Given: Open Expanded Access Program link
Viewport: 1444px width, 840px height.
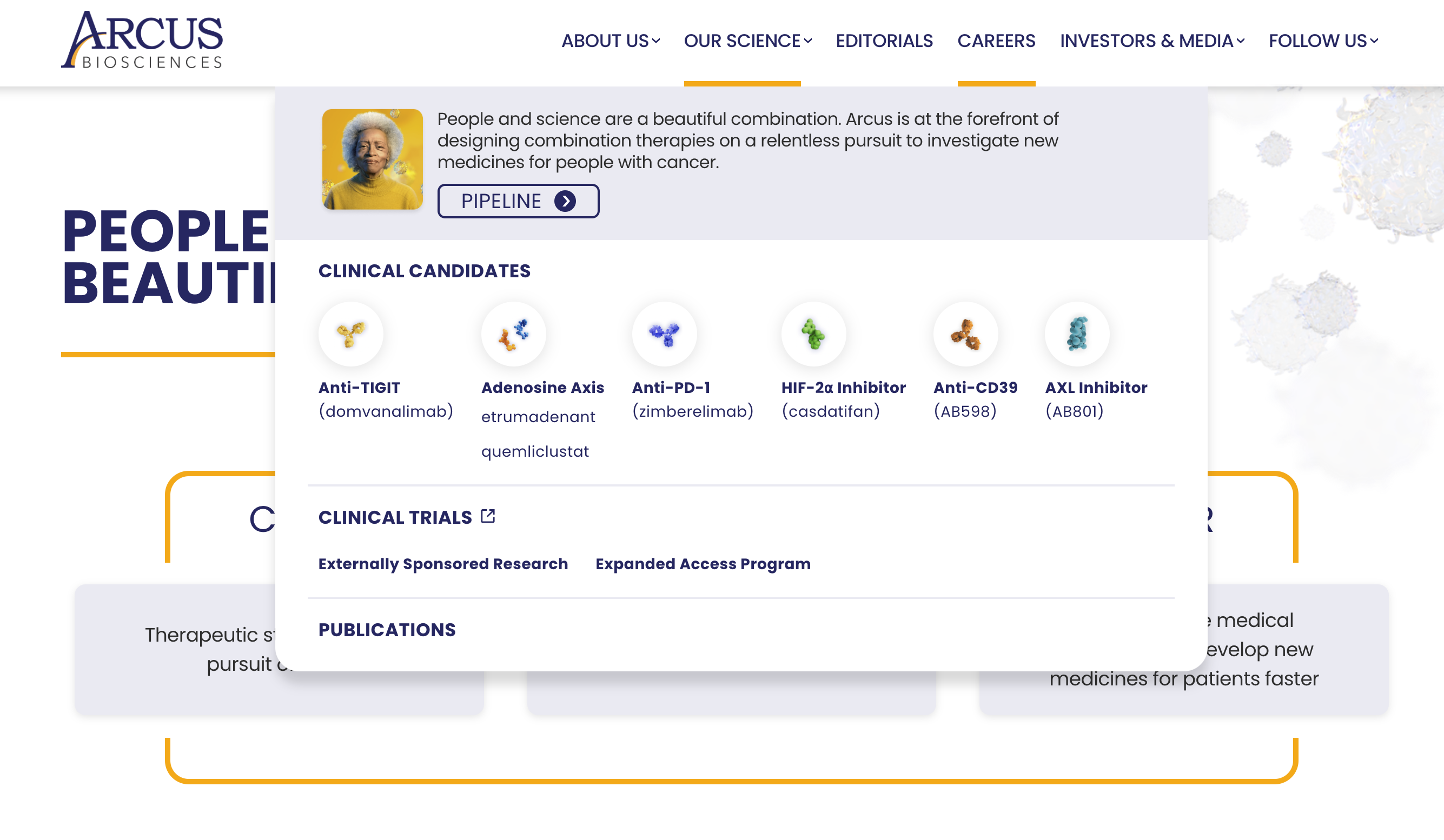Looking at the screenshot, I should click(703, 564).
